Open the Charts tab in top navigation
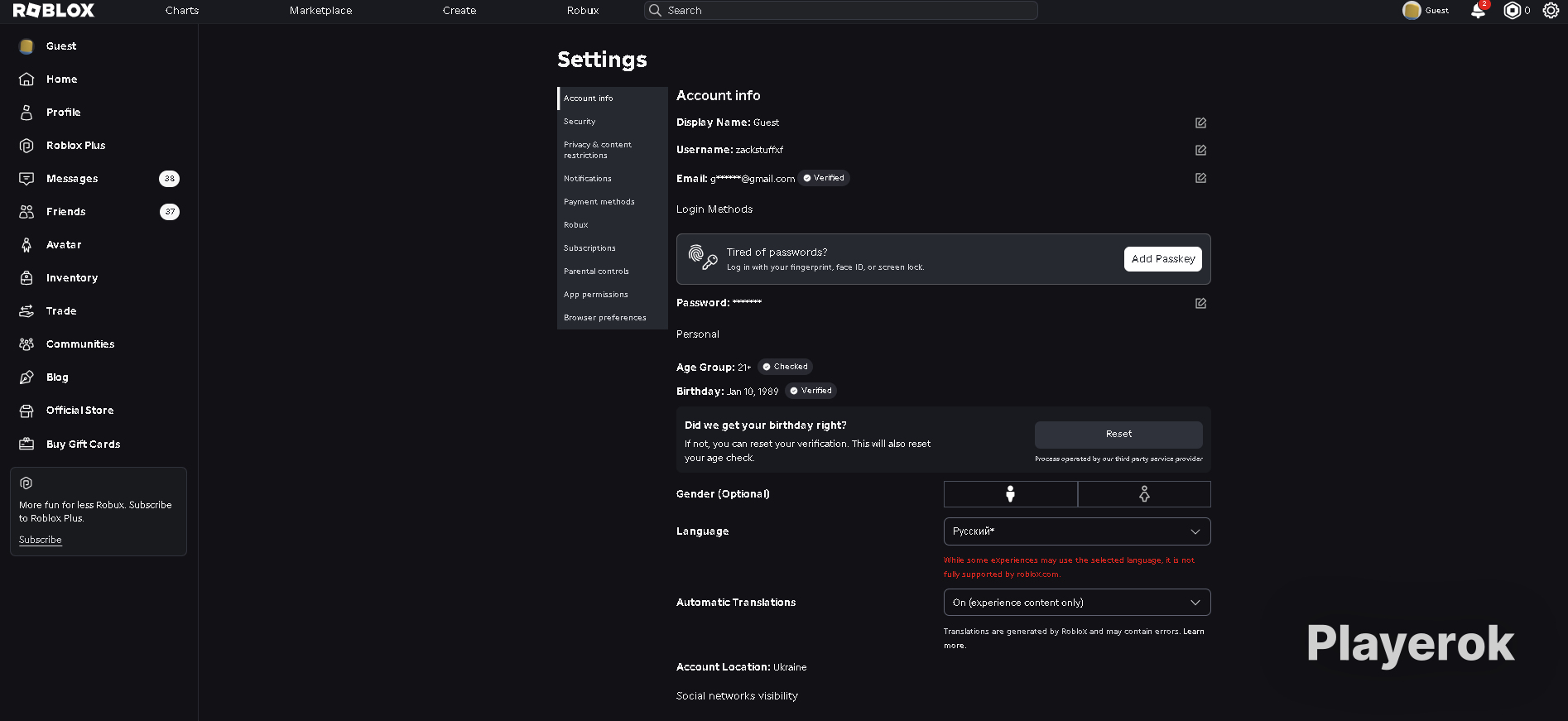This screenshot has height=721, width=1568. tap(182, 11)
